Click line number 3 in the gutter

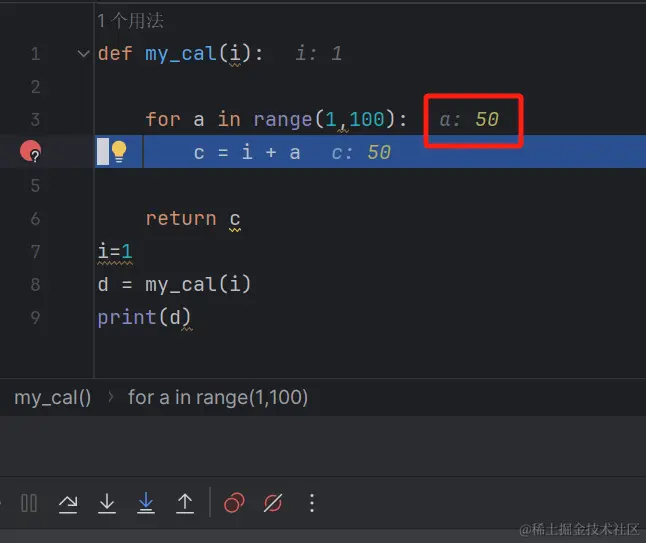[x=35, y=119]
